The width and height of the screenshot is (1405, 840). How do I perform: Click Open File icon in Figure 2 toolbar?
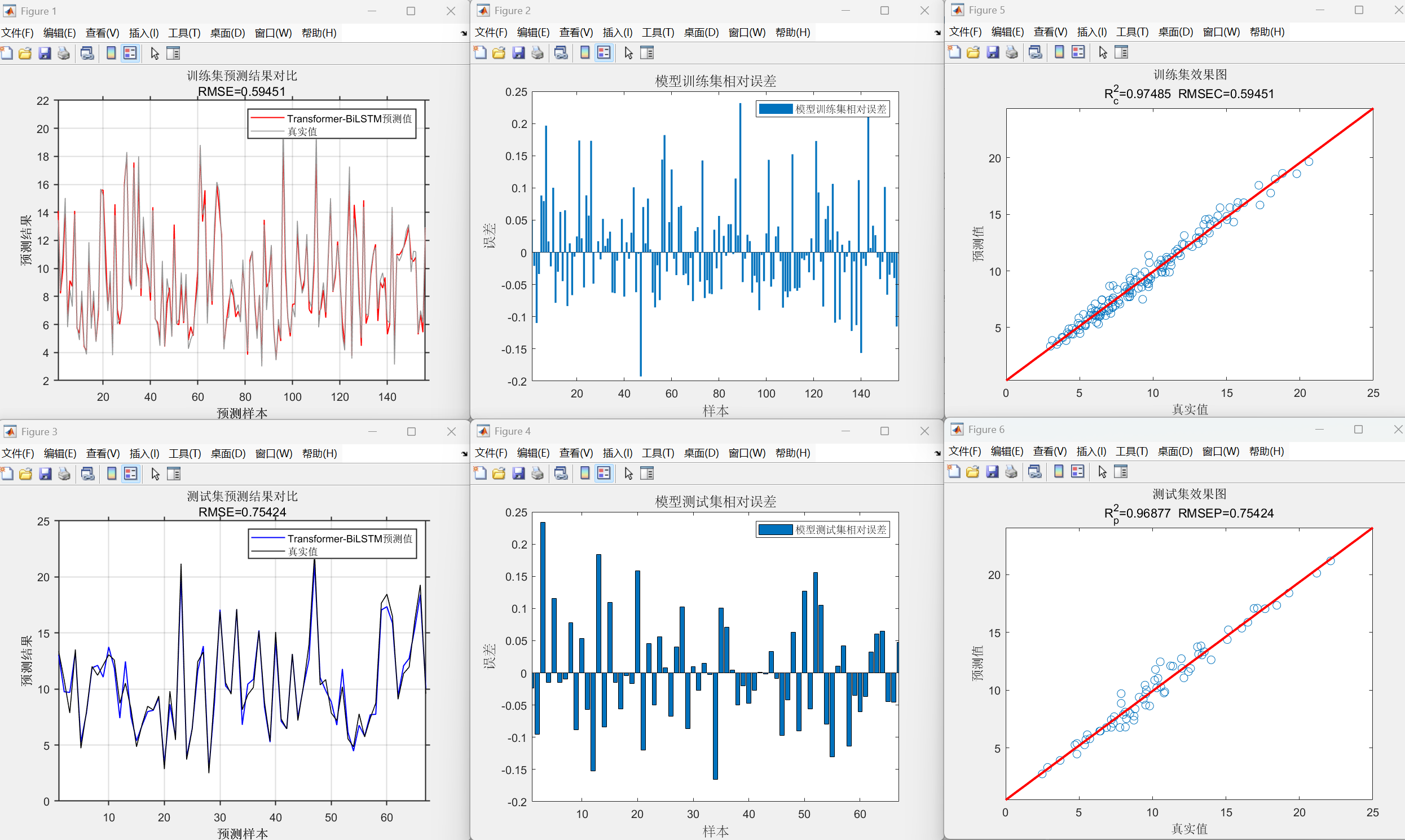pos(499,52)
